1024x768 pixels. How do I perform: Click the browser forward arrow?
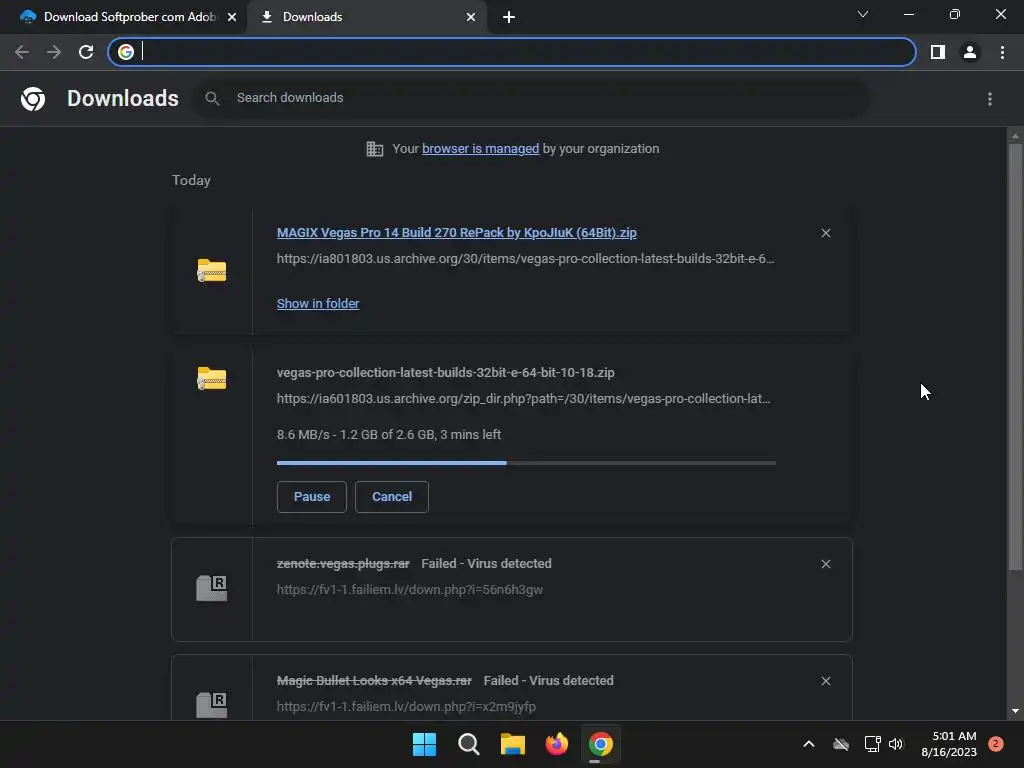point(54,52)
